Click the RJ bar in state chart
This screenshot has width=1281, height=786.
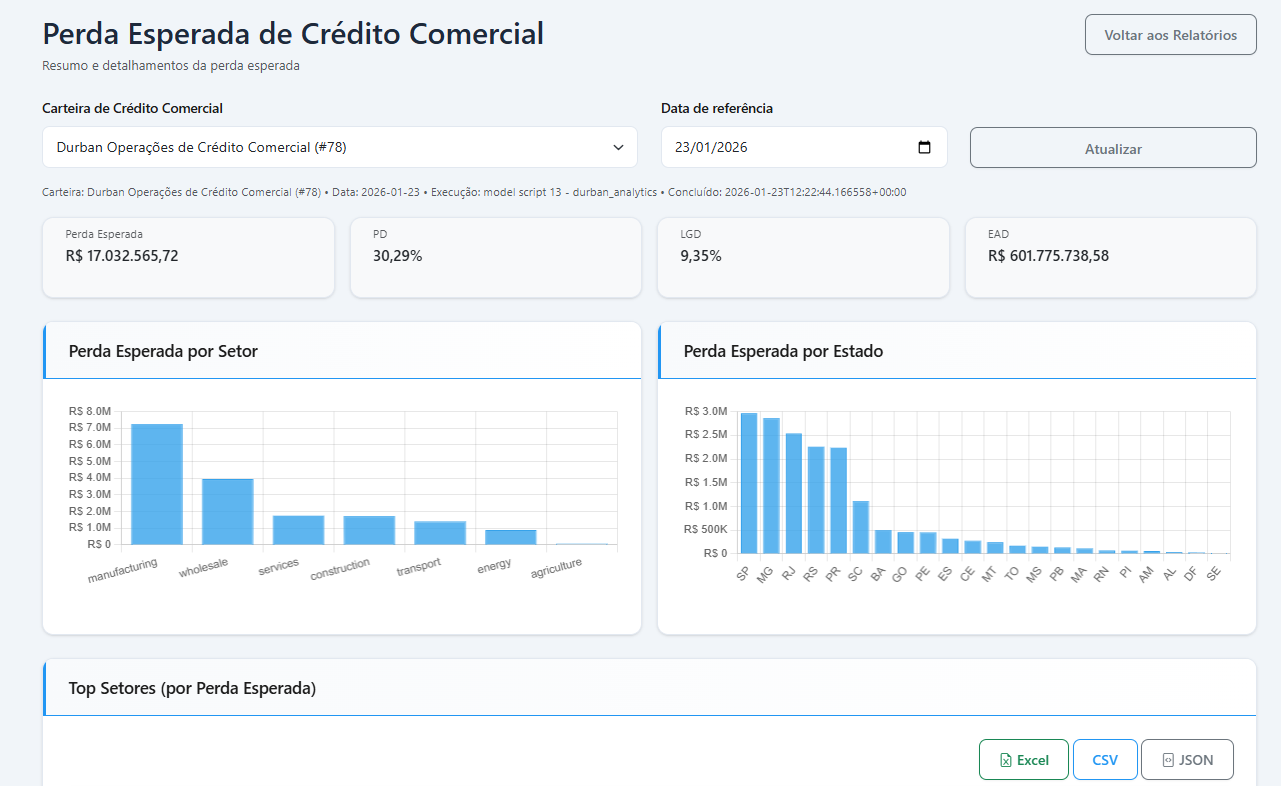(794, 493)
